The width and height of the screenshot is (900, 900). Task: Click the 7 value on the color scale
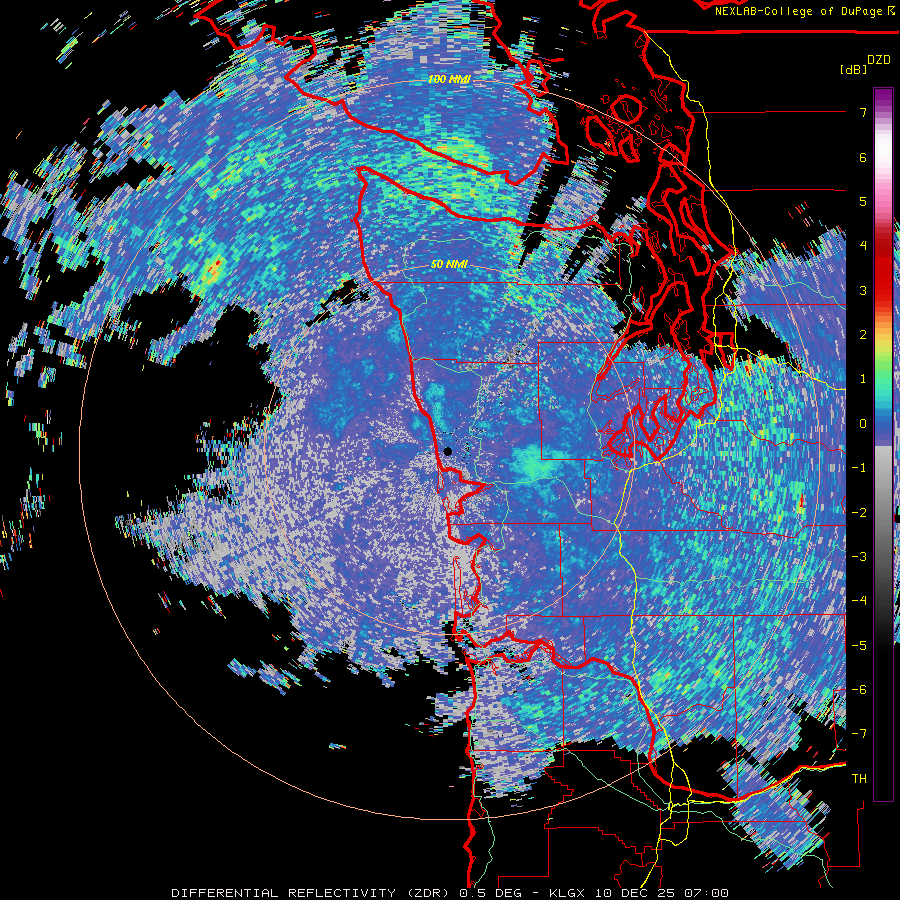[x=863, y=112]
